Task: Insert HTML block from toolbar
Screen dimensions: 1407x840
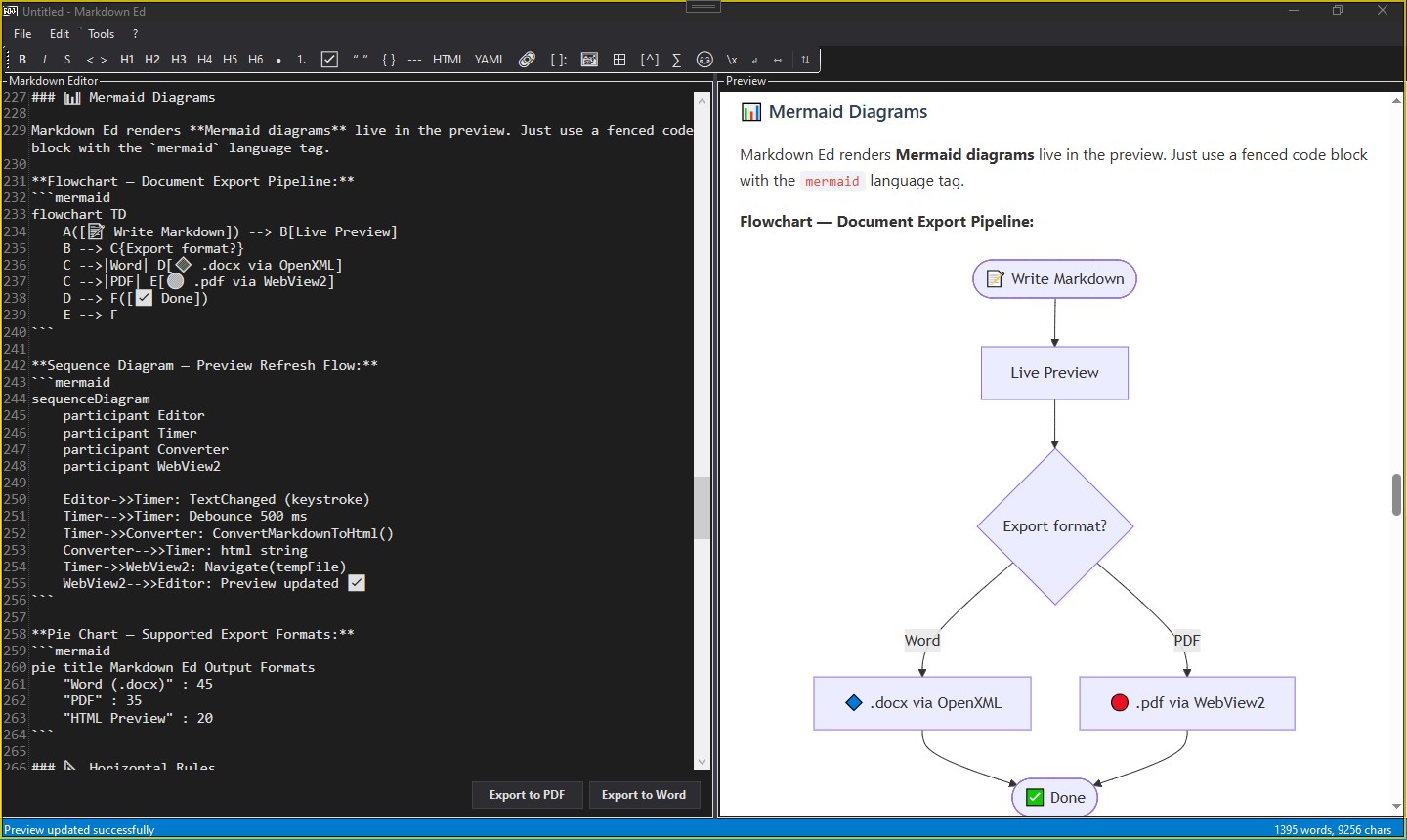Action: [x=448, y=60]
